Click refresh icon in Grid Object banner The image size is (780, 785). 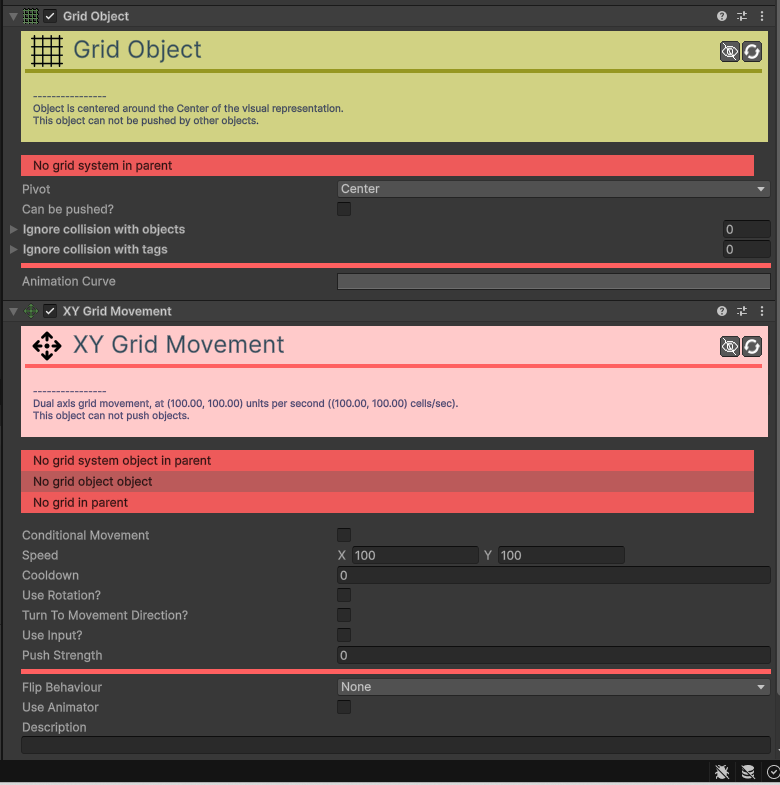(x=752, y=52)
